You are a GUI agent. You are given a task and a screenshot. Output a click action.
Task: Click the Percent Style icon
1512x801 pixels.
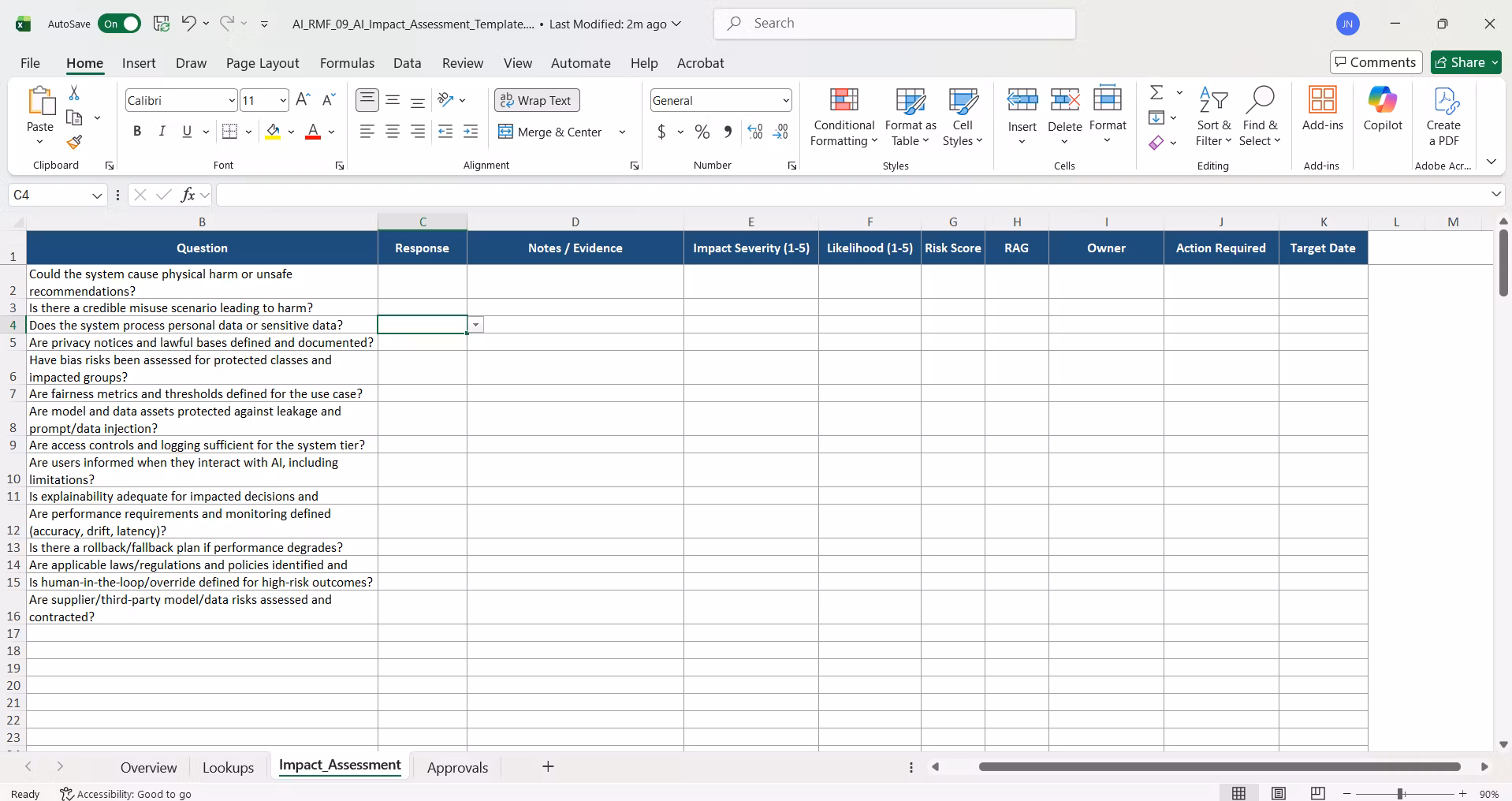click(702, 132)
